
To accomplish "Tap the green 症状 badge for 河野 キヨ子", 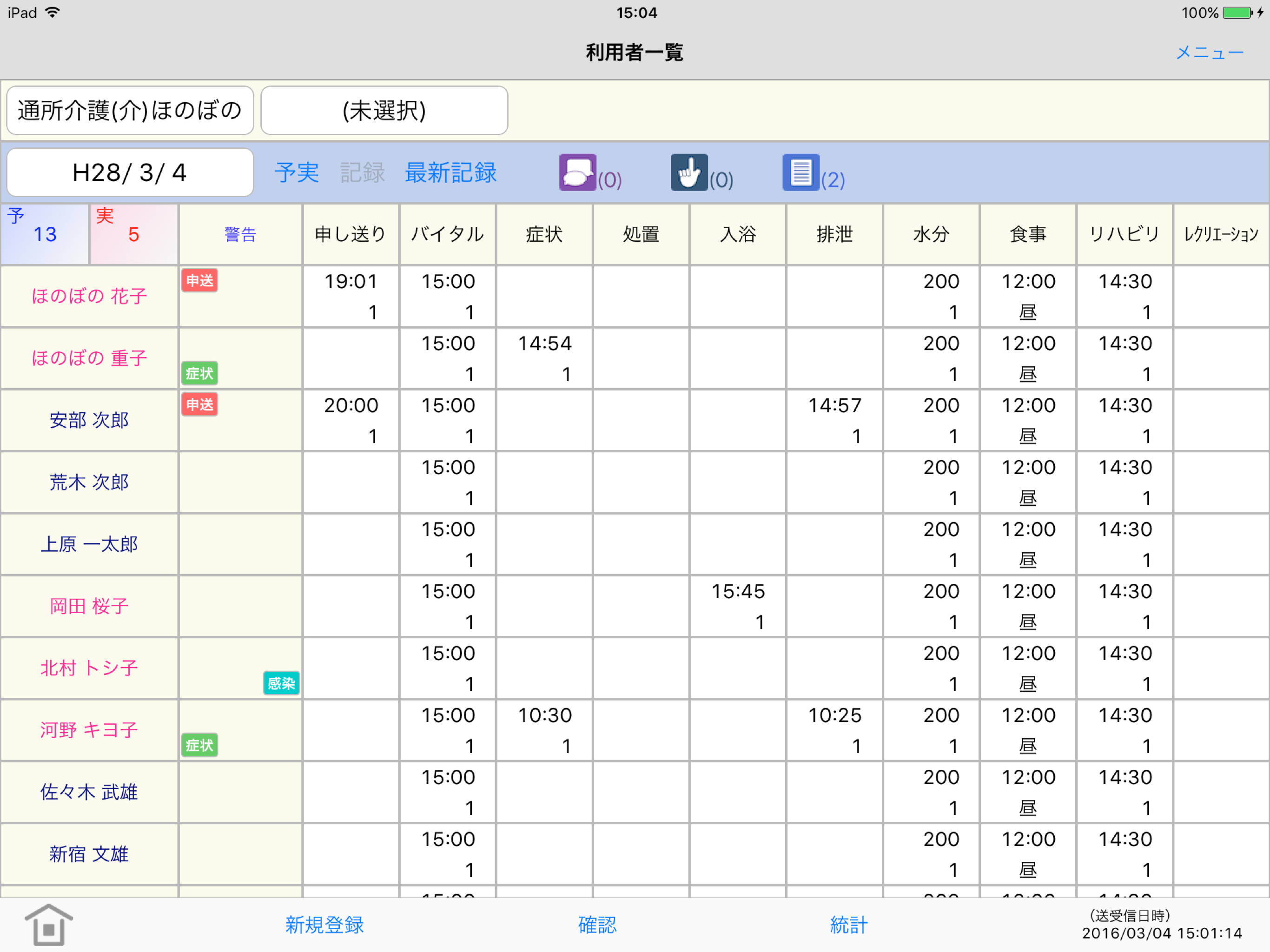I will 200,745.
